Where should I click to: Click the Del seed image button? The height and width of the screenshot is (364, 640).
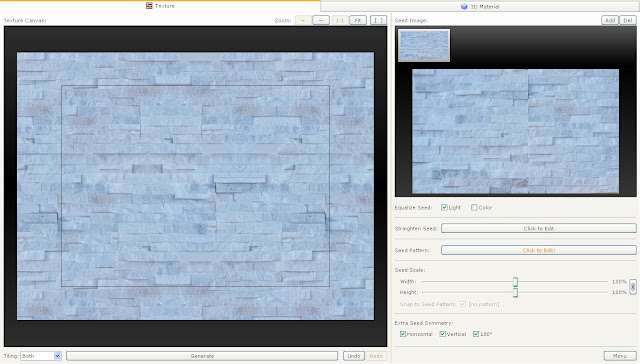coord(627,20)
